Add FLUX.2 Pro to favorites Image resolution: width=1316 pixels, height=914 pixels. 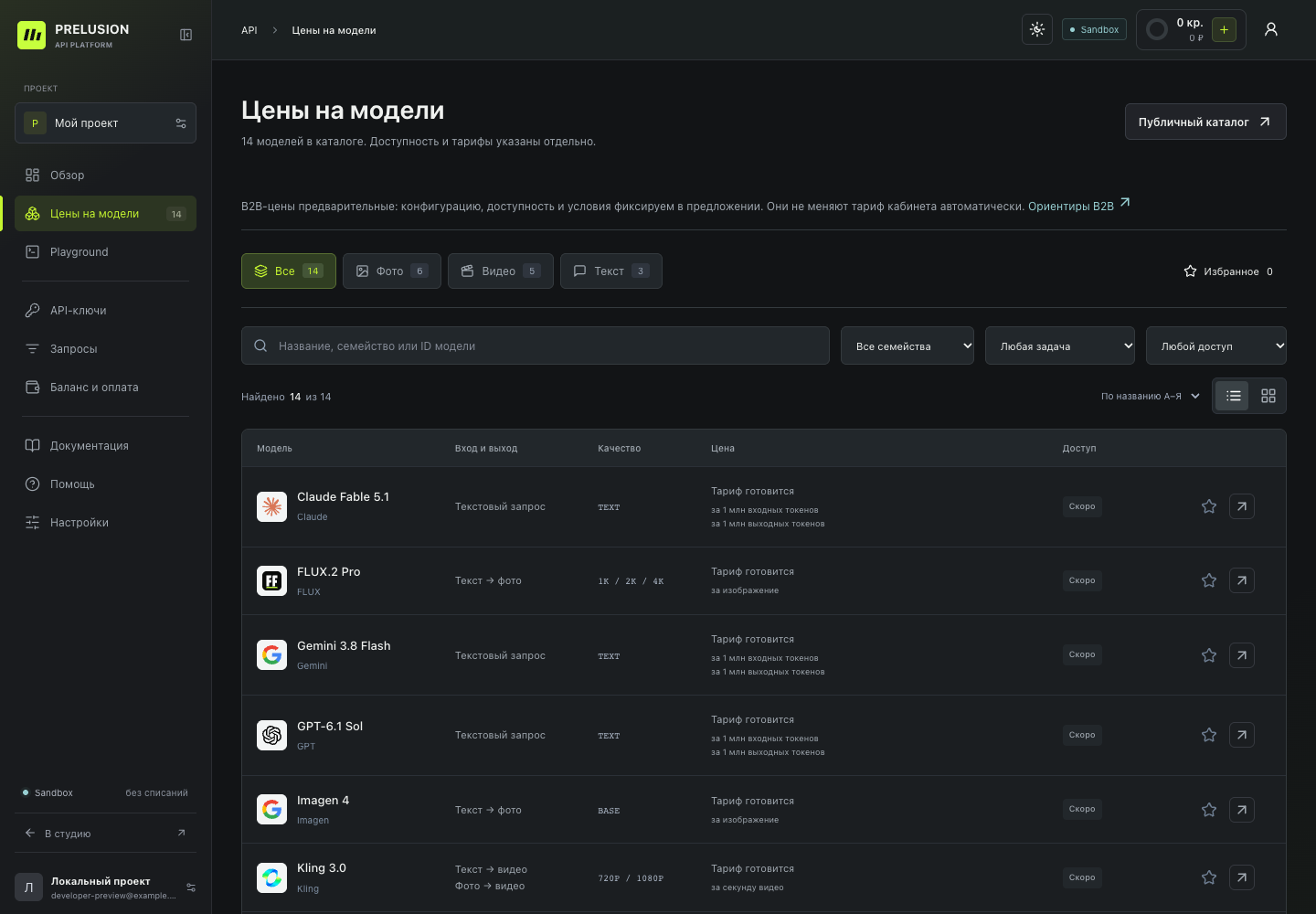coord(1209,580)
